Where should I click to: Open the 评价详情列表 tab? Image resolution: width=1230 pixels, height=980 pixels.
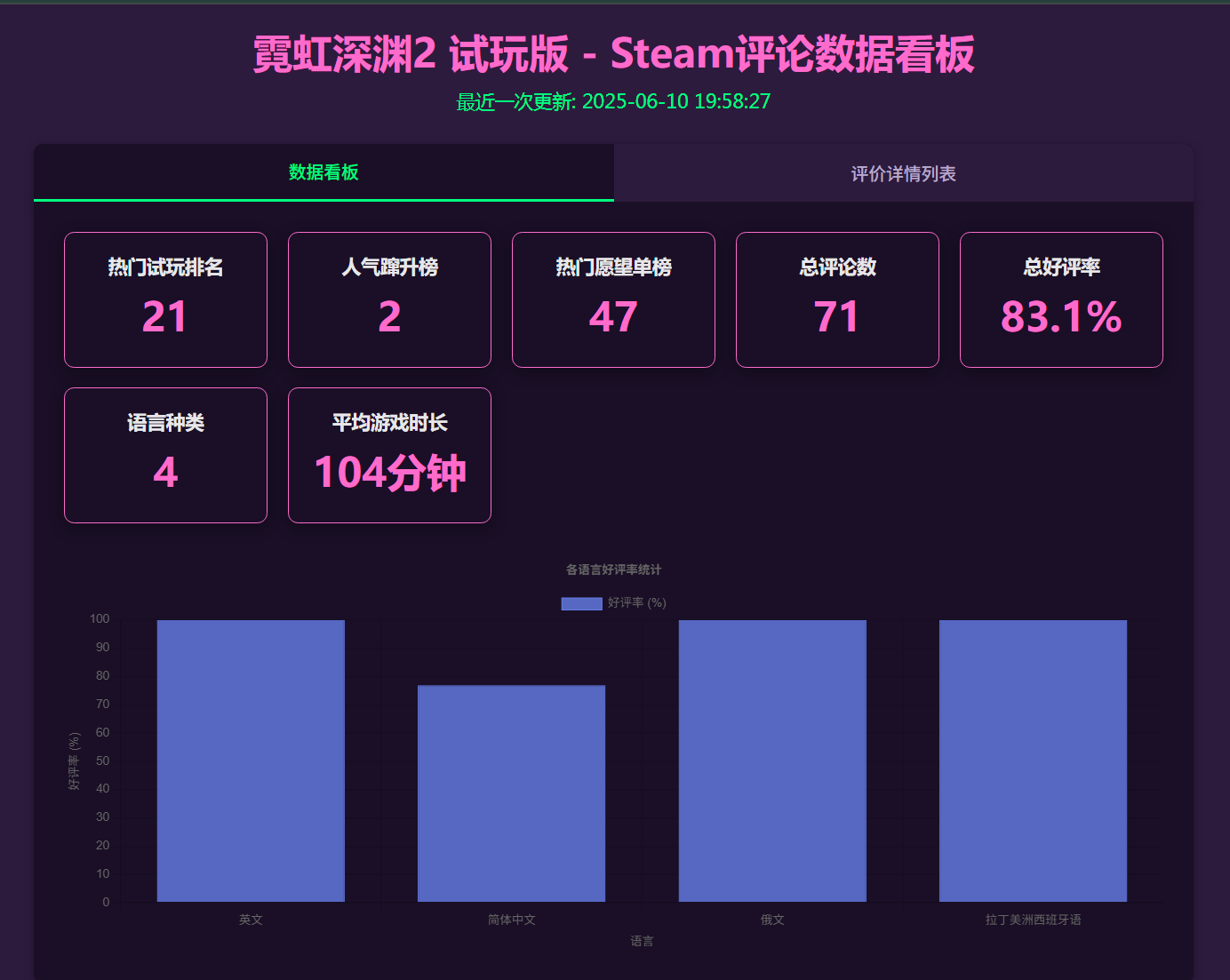(x=903, y=173)
